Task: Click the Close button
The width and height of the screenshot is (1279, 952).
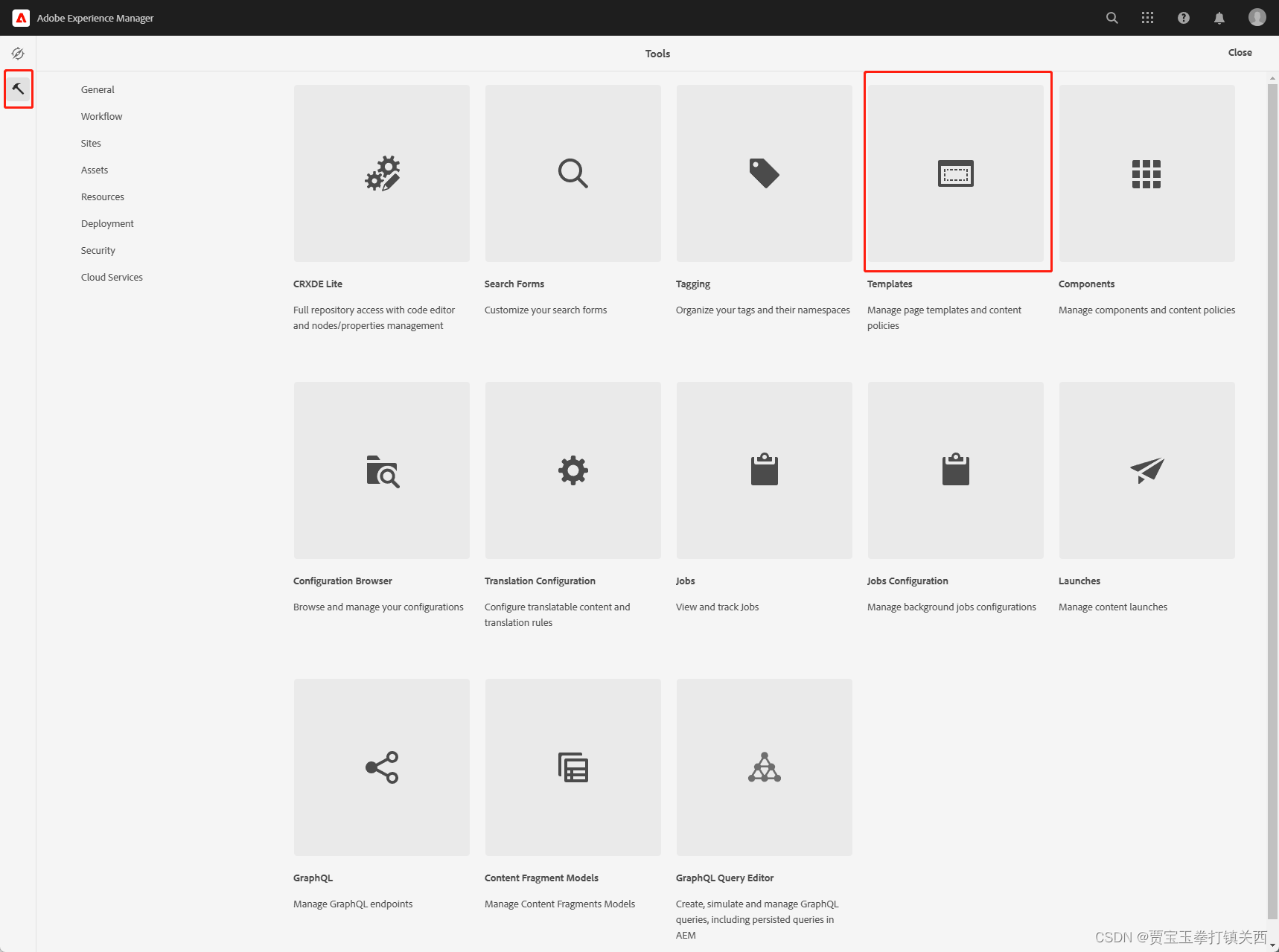Action: [x=1240, y=53]
